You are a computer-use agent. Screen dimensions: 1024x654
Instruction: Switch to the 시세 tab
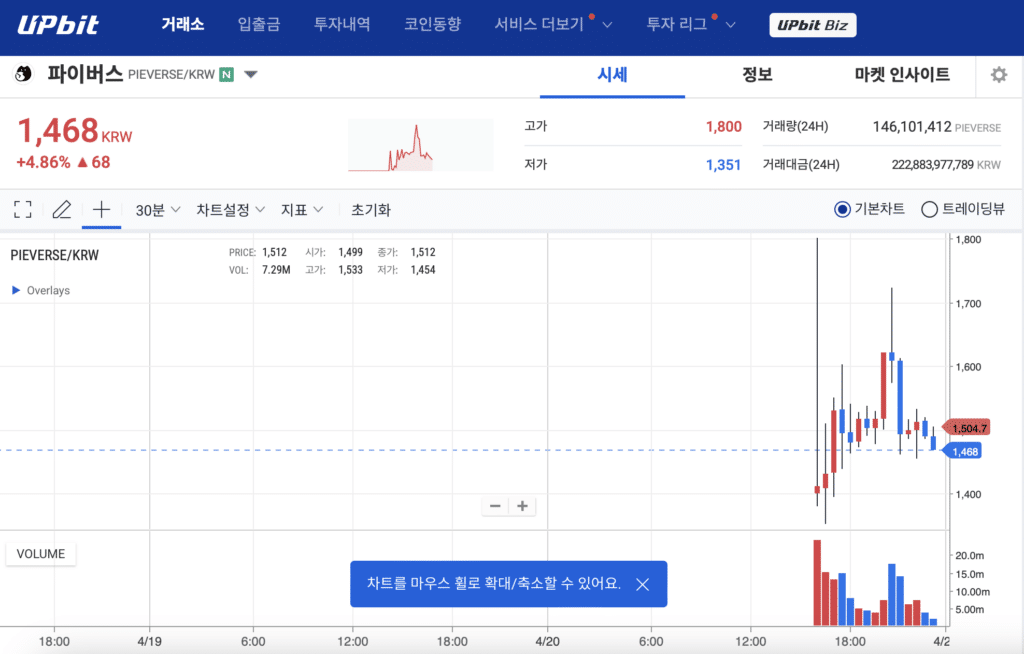pyautogui.click(x=613, y=74)
